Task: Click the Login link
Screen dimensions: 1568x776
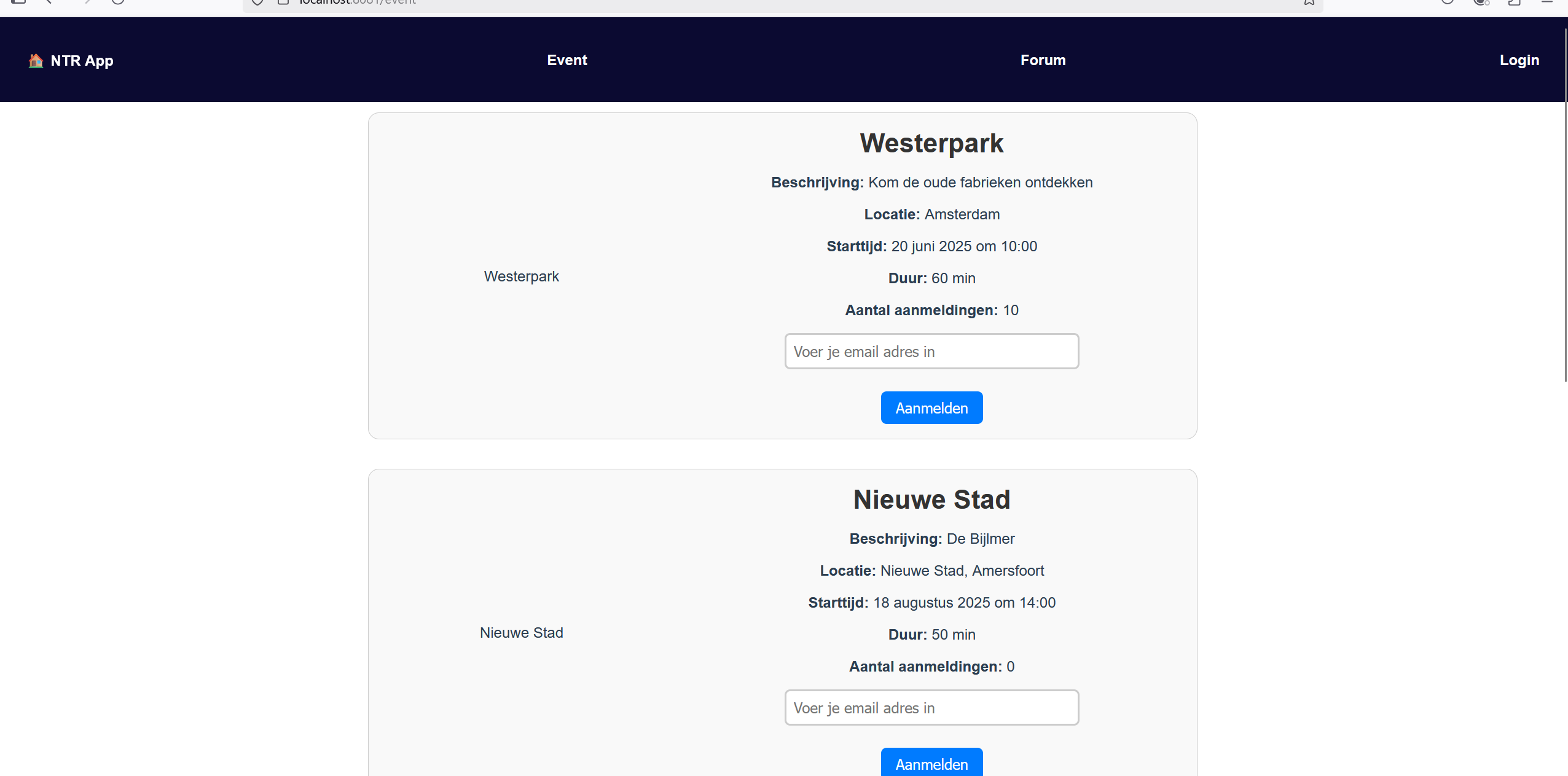Action: pos(1519,60)
